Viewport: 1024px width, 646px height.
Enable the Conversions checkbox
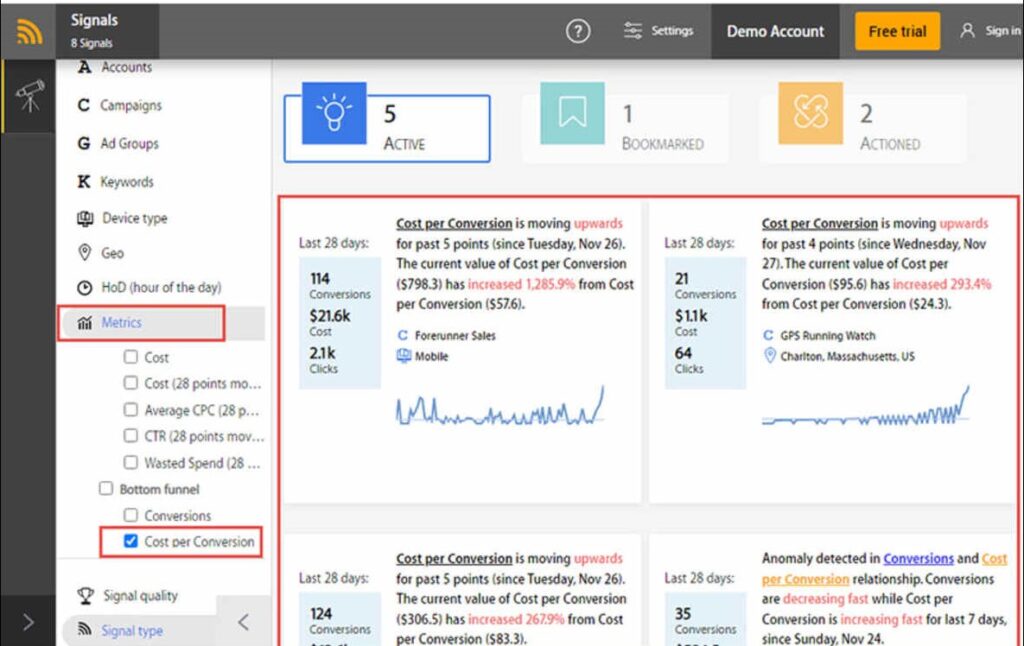pyautogui.click(x=132, y=516)
